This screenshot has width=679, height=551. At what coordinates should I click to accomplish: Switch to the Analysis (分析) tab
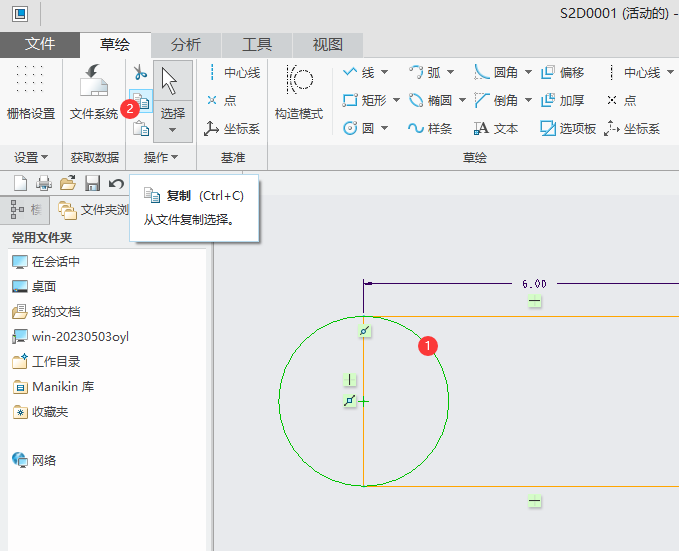coord(185,45)
